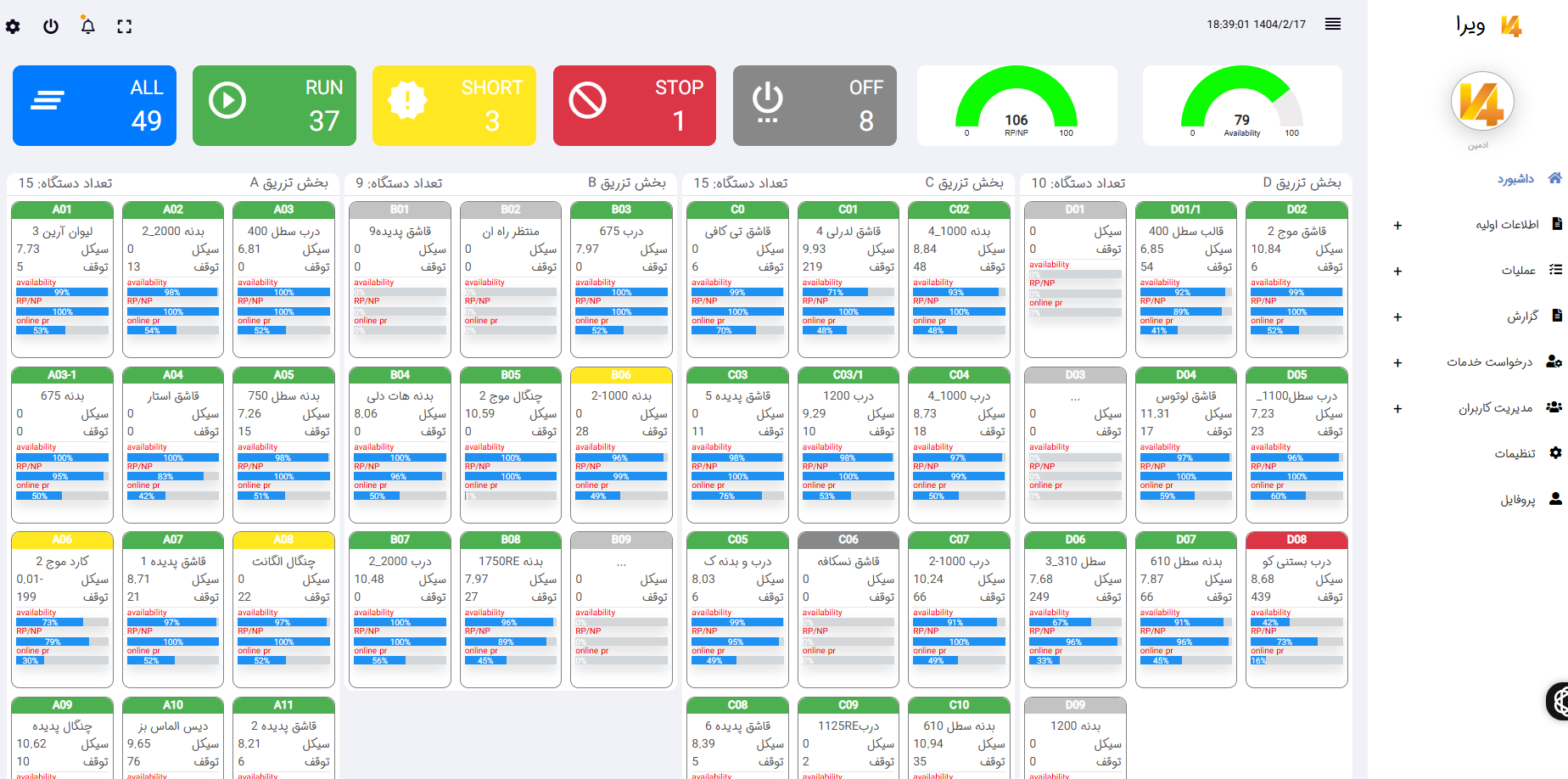
Task: Click the gear icon beside تنظیمات
Action: tap(1555, 453)
